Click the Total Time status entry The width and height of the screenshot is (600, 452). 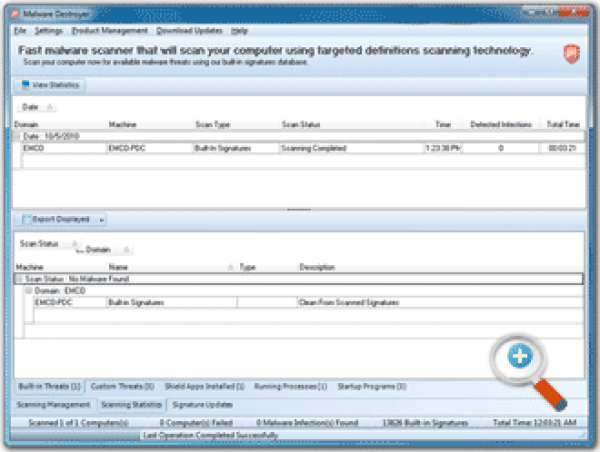535,423
